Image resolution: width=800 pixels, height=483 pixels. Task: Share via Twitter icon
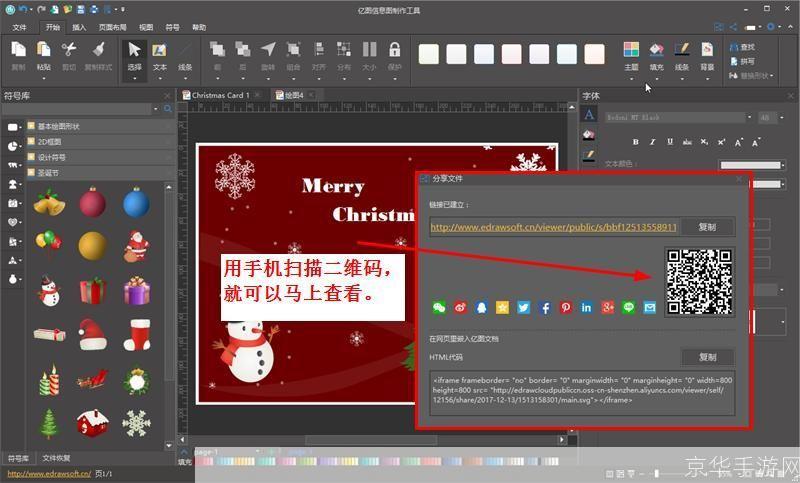(x=523, y=307)
